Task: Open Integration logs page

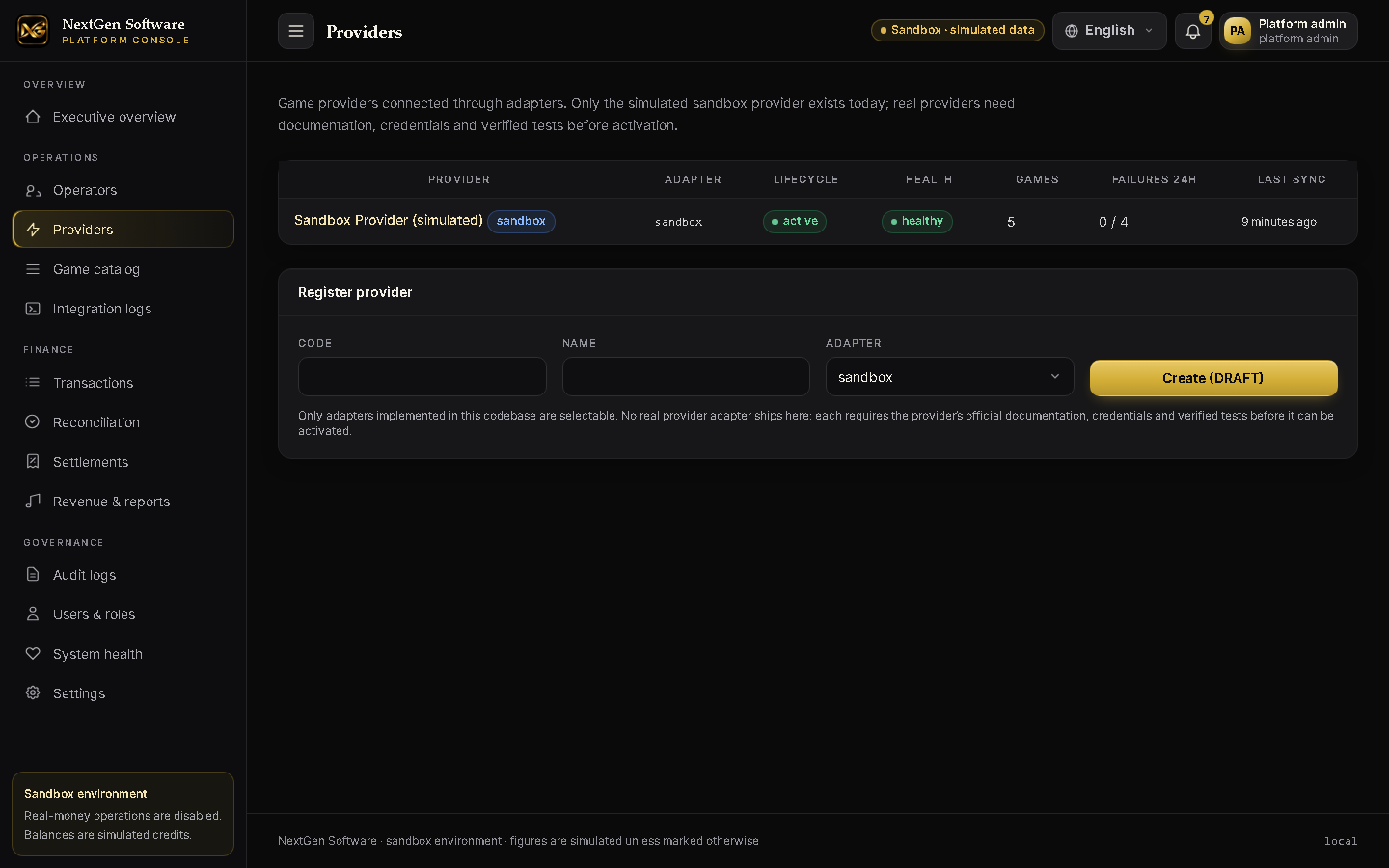Action: pos(123,309)
